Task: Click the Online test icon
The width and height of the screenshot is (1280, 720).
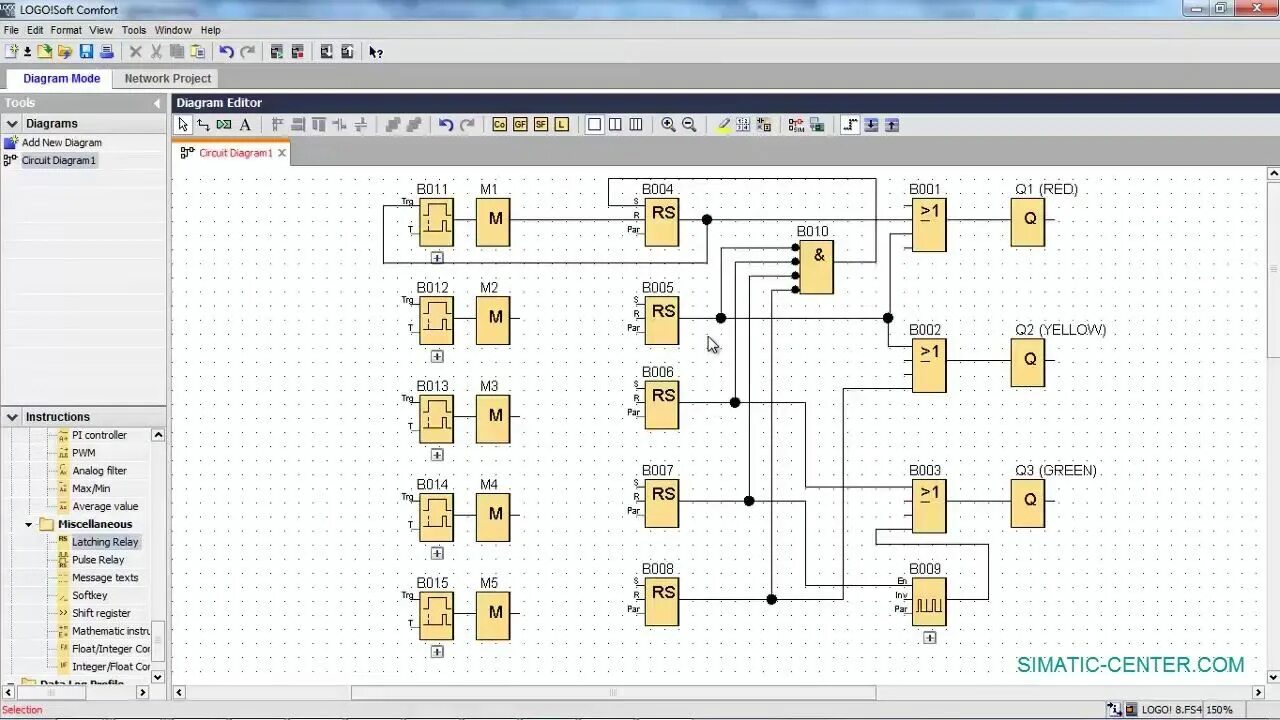Action: (x=817, y=125)
